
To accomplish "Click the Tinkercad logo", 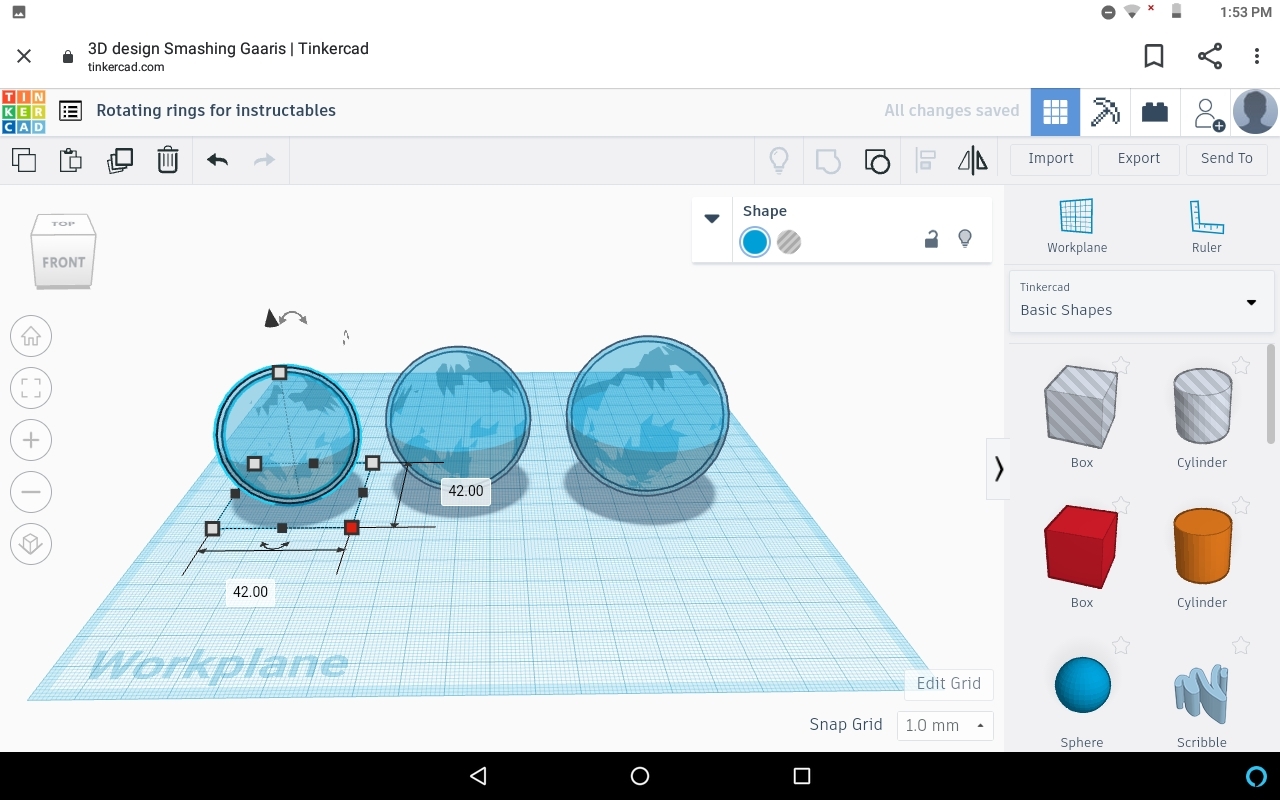I will (x=23, y=111).
